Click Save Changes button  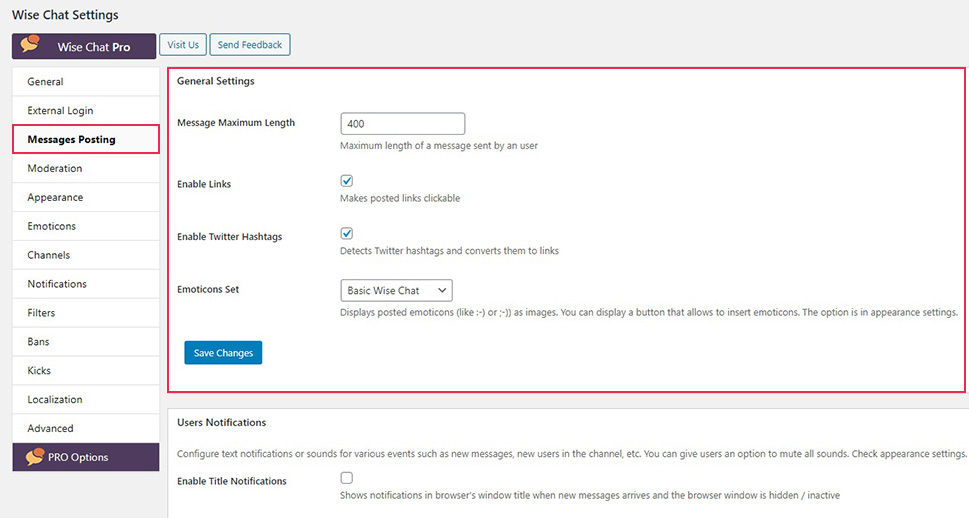tap(223, 353)
